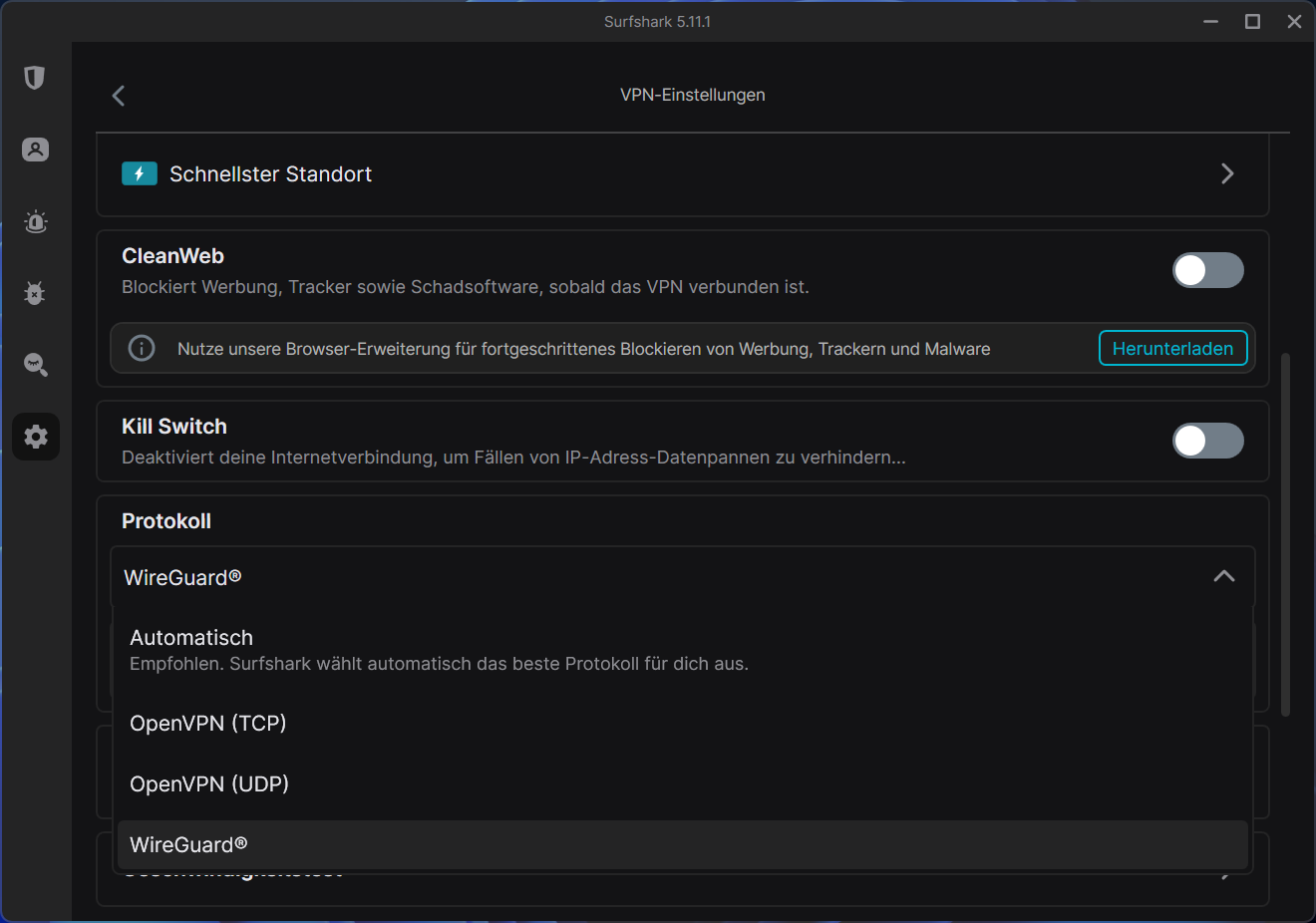Open the Alternative ID person icon in sidebar
Screen dimensions: 1316x923
(x=35, y=150)
